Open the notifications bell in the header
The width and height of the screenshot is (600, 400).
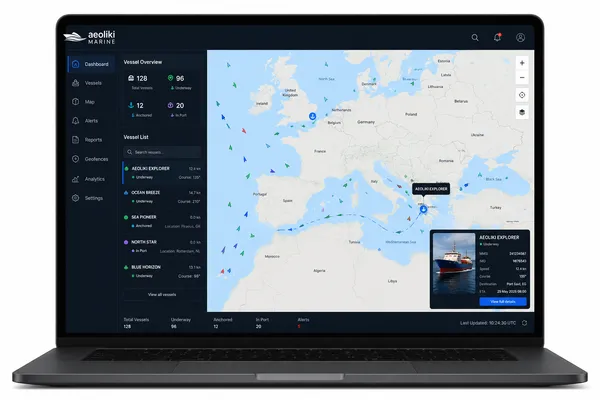(x=497, y=38)
